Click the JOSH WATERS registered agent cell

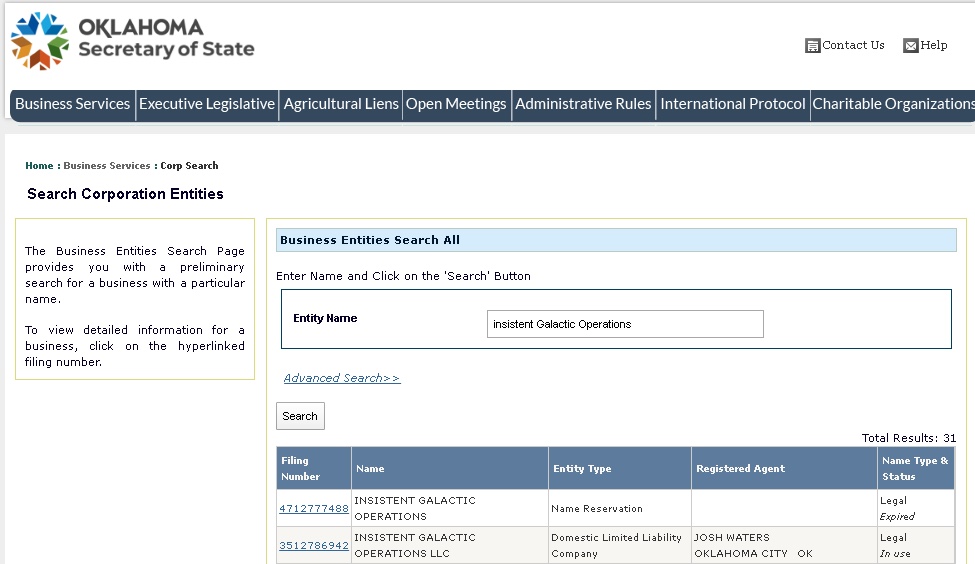click(x=784, y=545)
